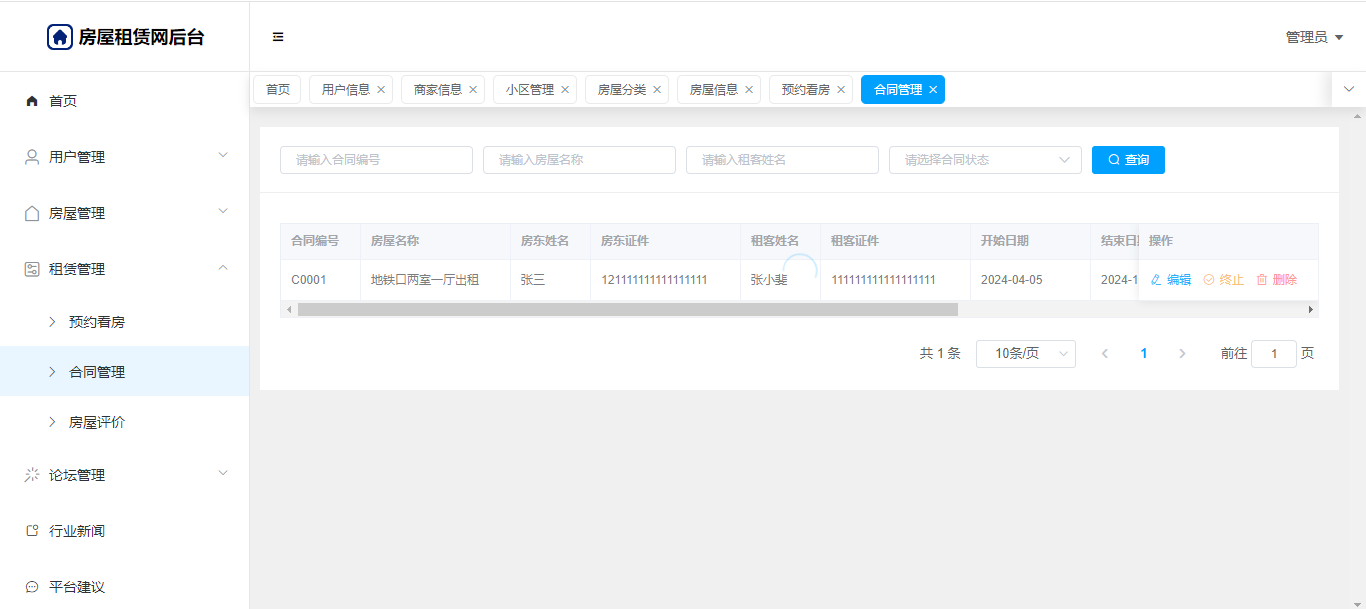
Task: Click the 删除 trash icon for C0001
Action: point(1262,280)
